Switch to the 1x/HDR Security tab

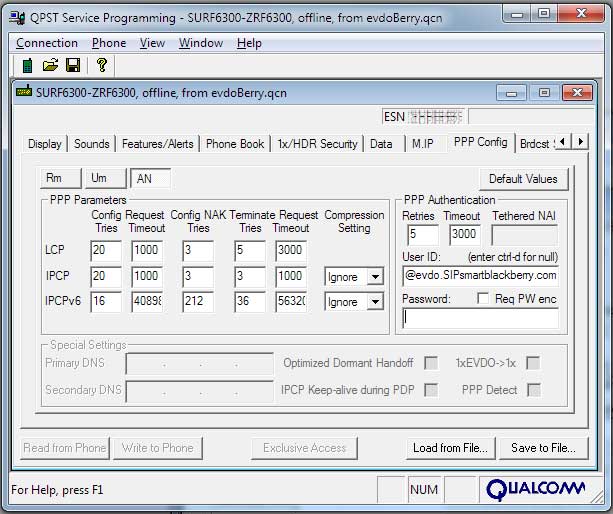(317, 144)
